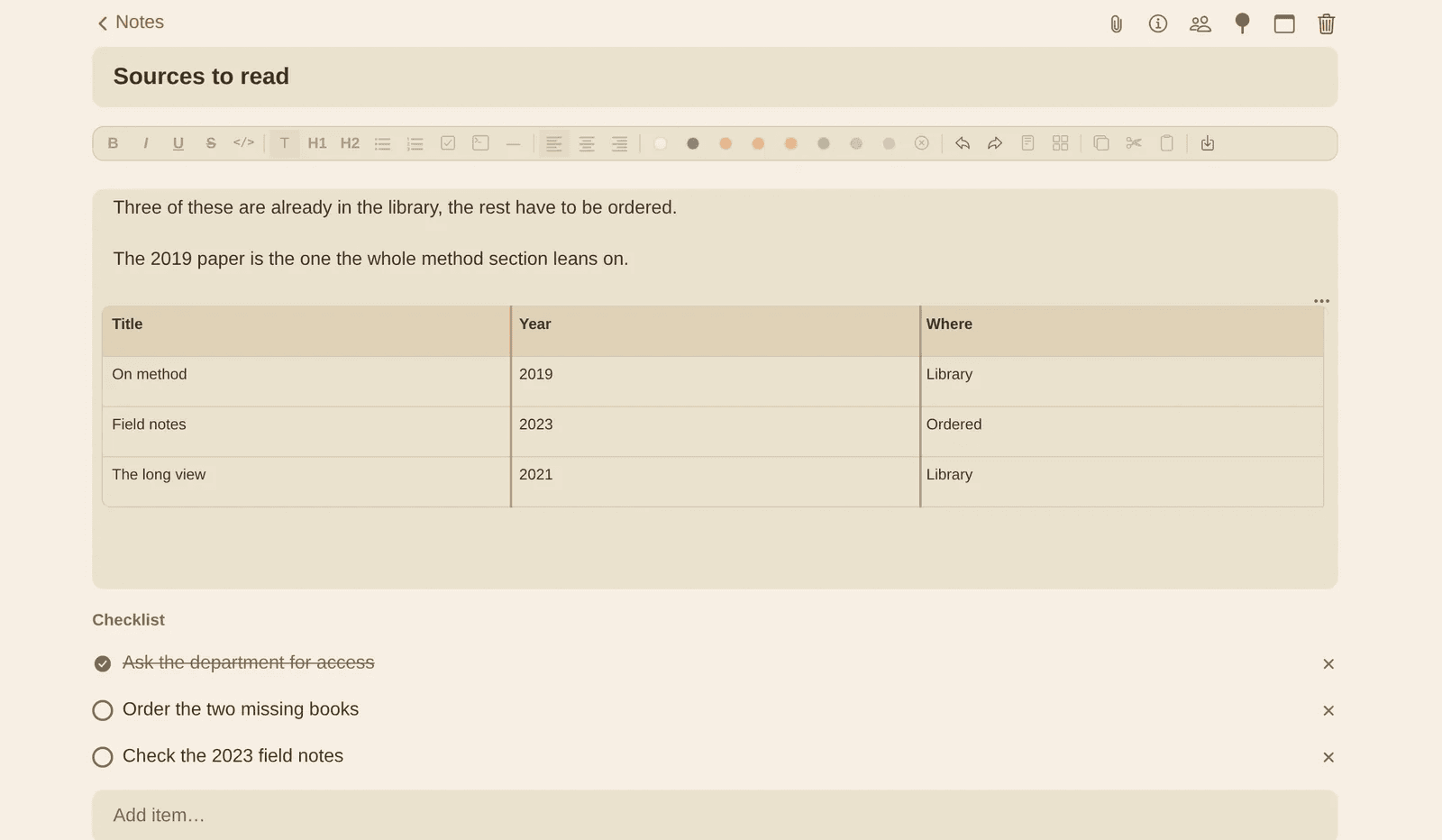Apply the H2 heading style
The height and width of the screenshot is (840, 1442).
click(x=350, y=143)
